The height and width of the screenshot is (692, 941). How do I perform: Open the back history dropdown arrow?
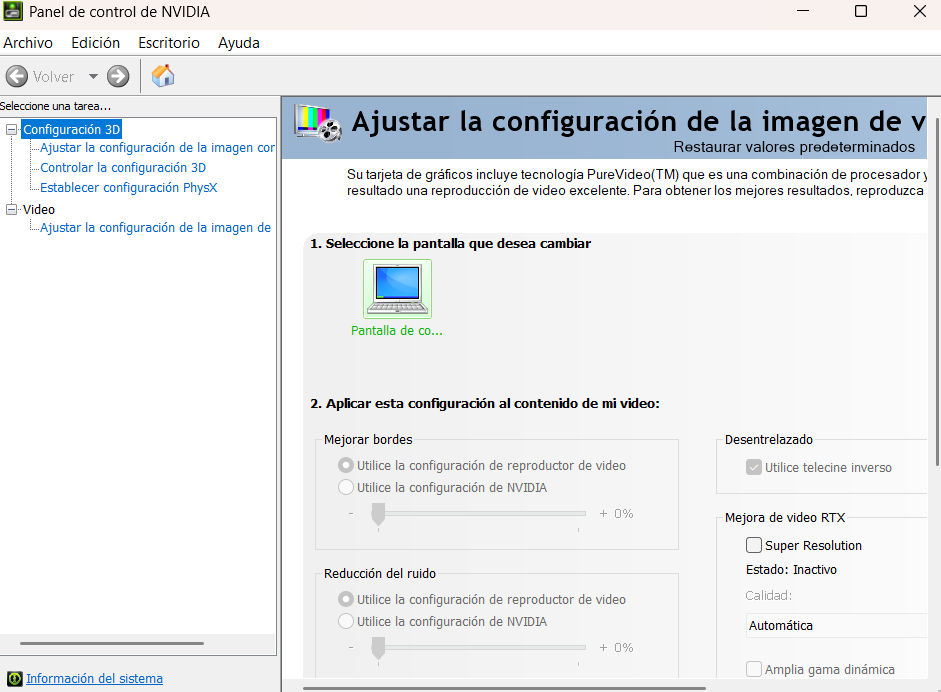click(93, 76)
